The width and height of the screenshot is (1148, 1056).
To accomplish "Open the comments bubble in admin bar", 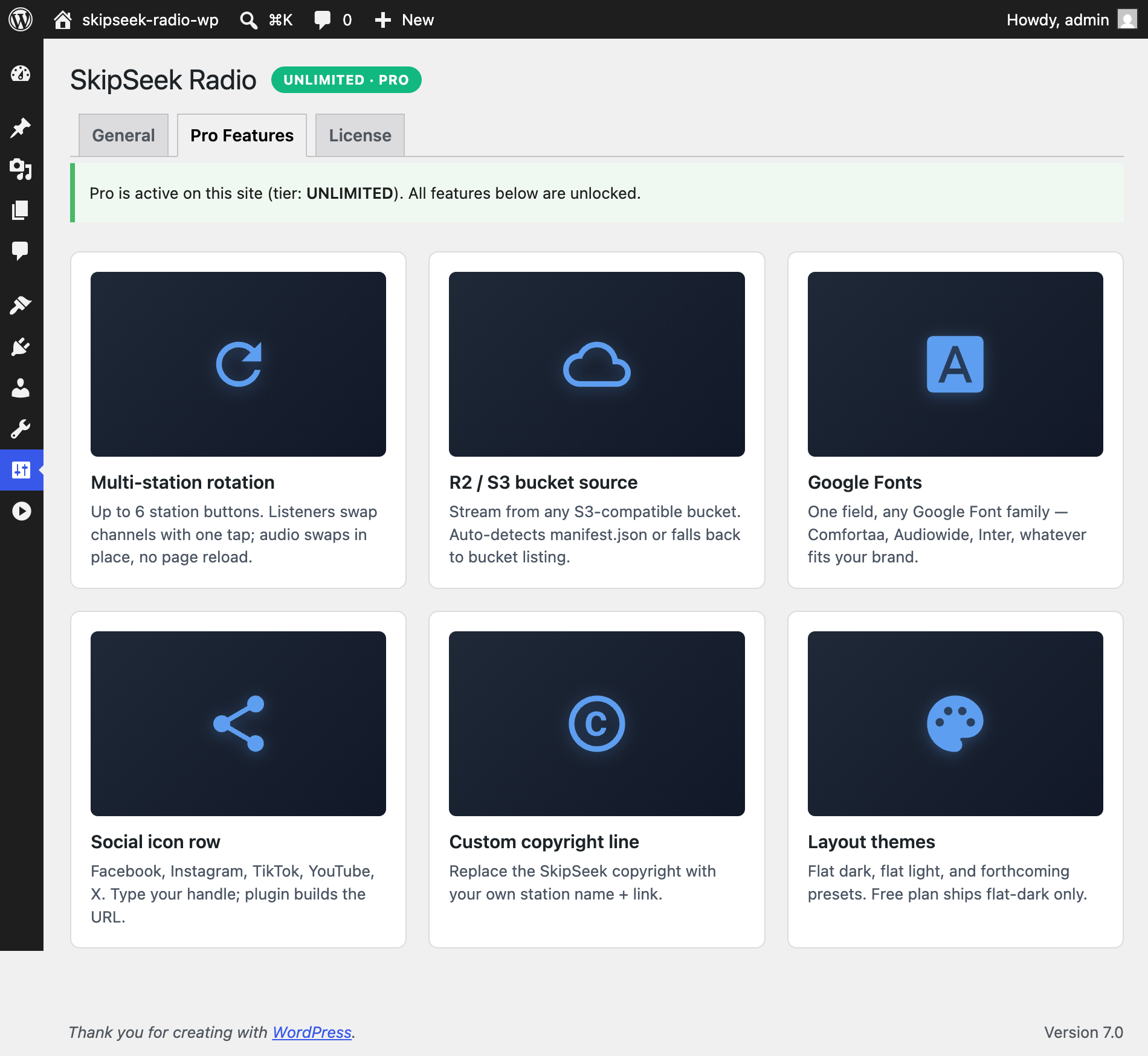I will (x=332, y=19).
